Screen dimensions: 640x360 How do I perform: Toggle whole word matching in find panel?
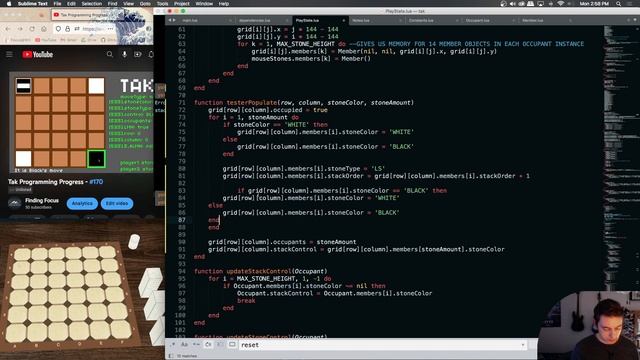tap(196, 344)
